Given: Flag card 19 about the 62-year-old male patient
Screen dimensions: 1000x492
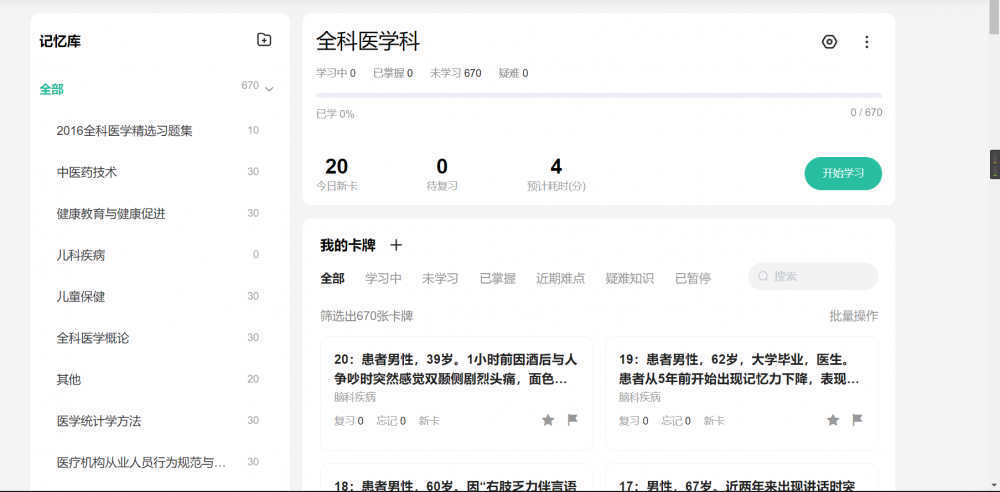Looking at the screenshot, I should [x=858, y=420].
